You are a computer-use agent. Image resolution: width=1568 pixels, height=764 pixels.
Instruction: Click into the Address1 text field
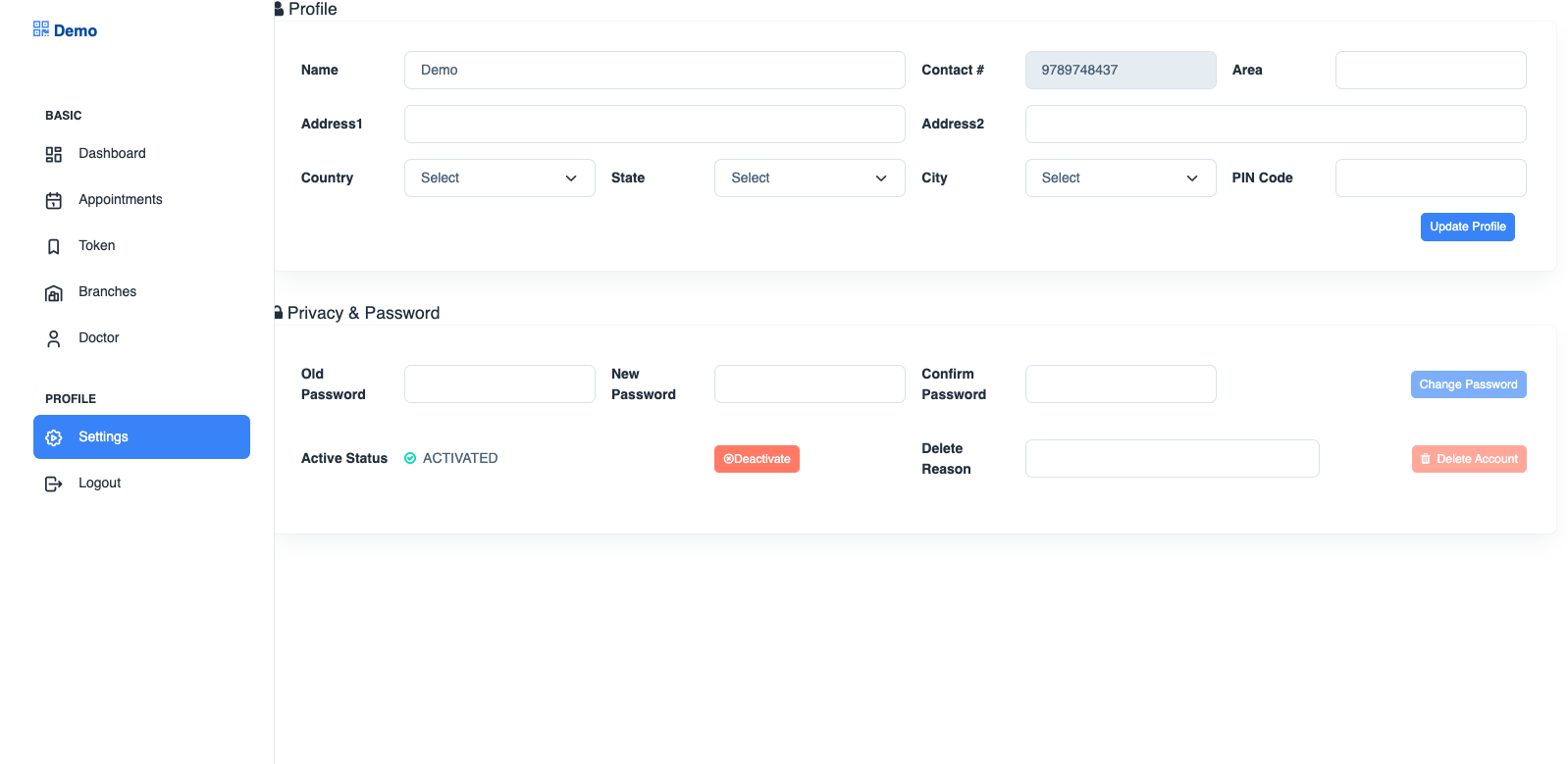[654, 124]
